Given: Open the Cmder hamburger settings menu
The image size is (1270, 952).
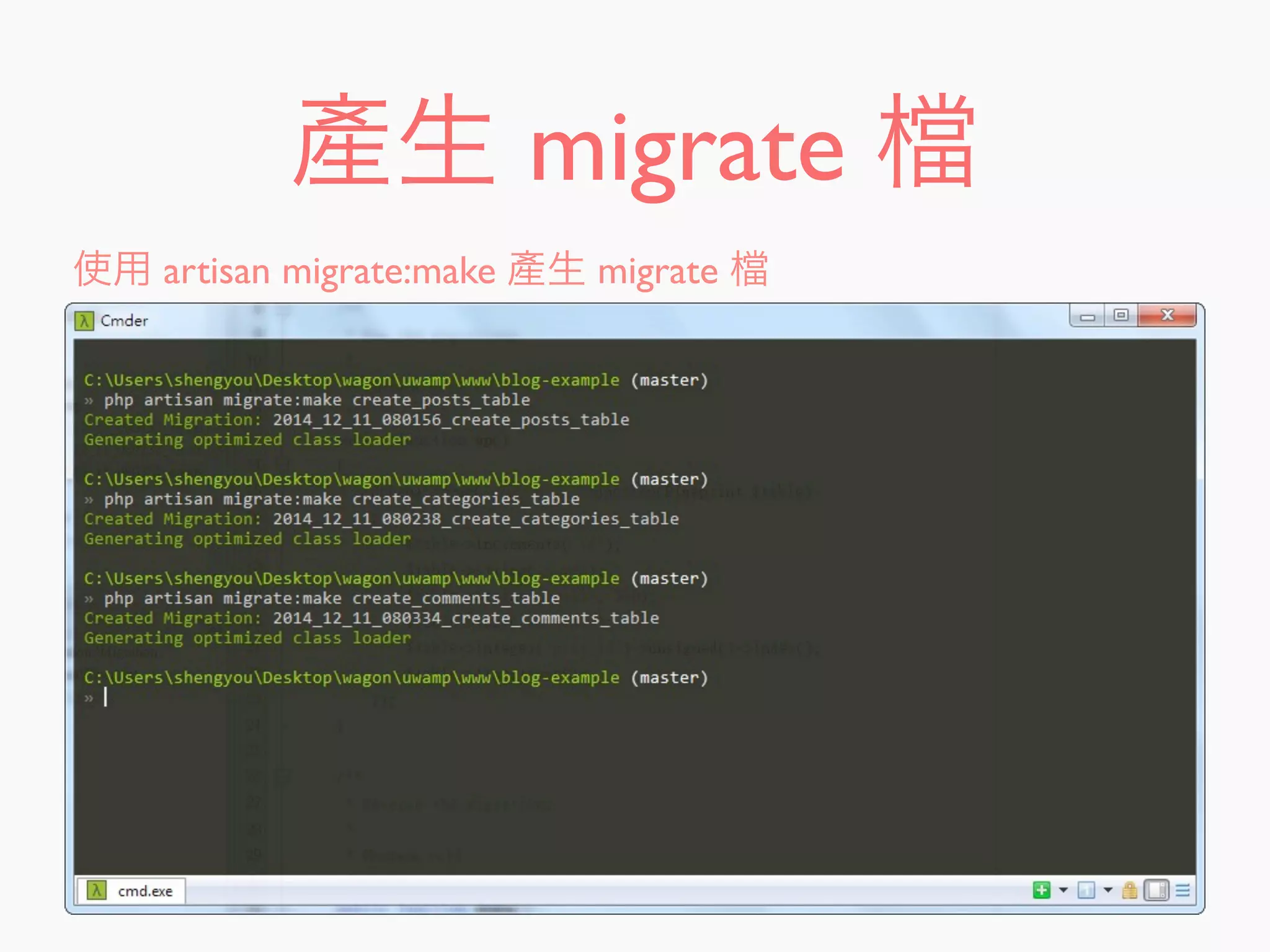Looking at the screenshot, I should [1183, 890].
